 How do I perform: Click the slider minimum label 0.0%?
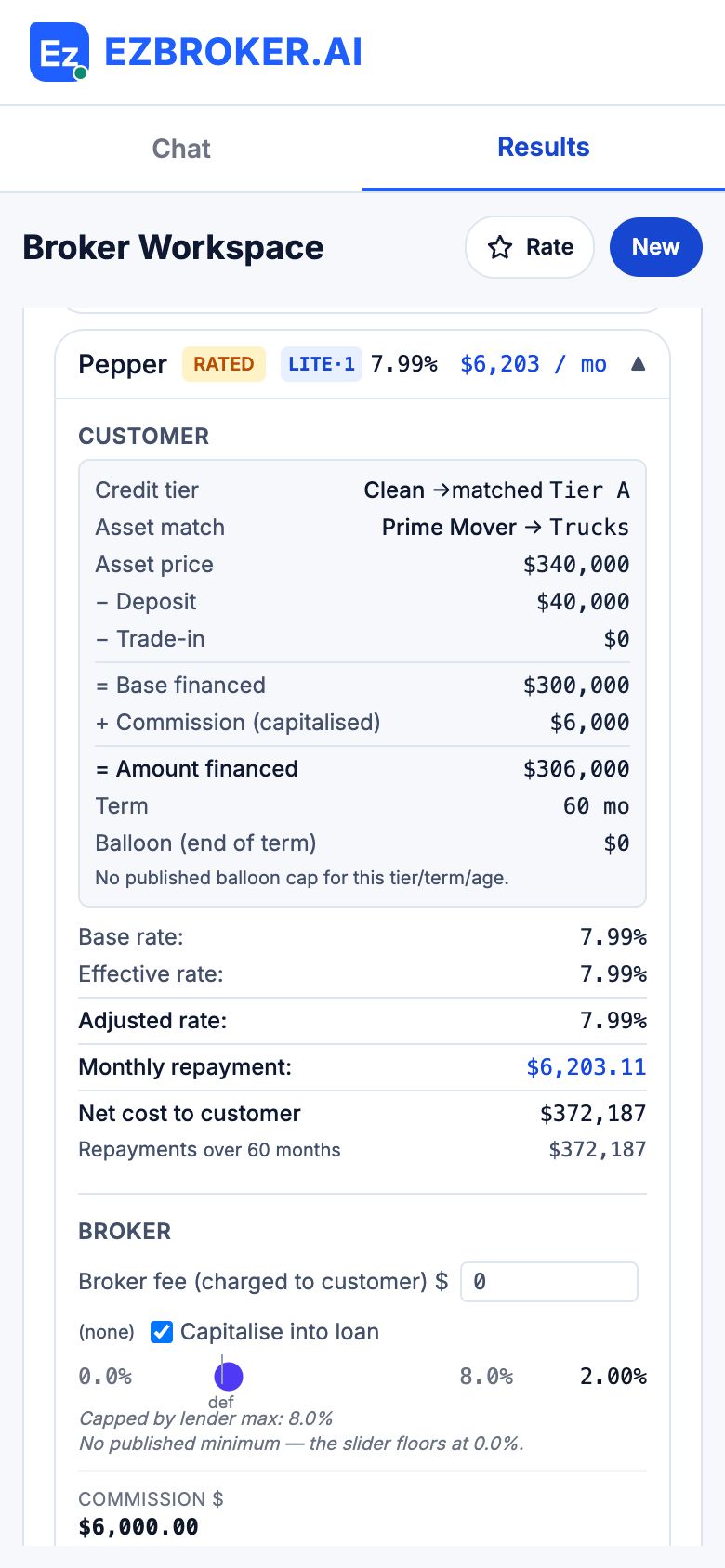pos(105,1377)
